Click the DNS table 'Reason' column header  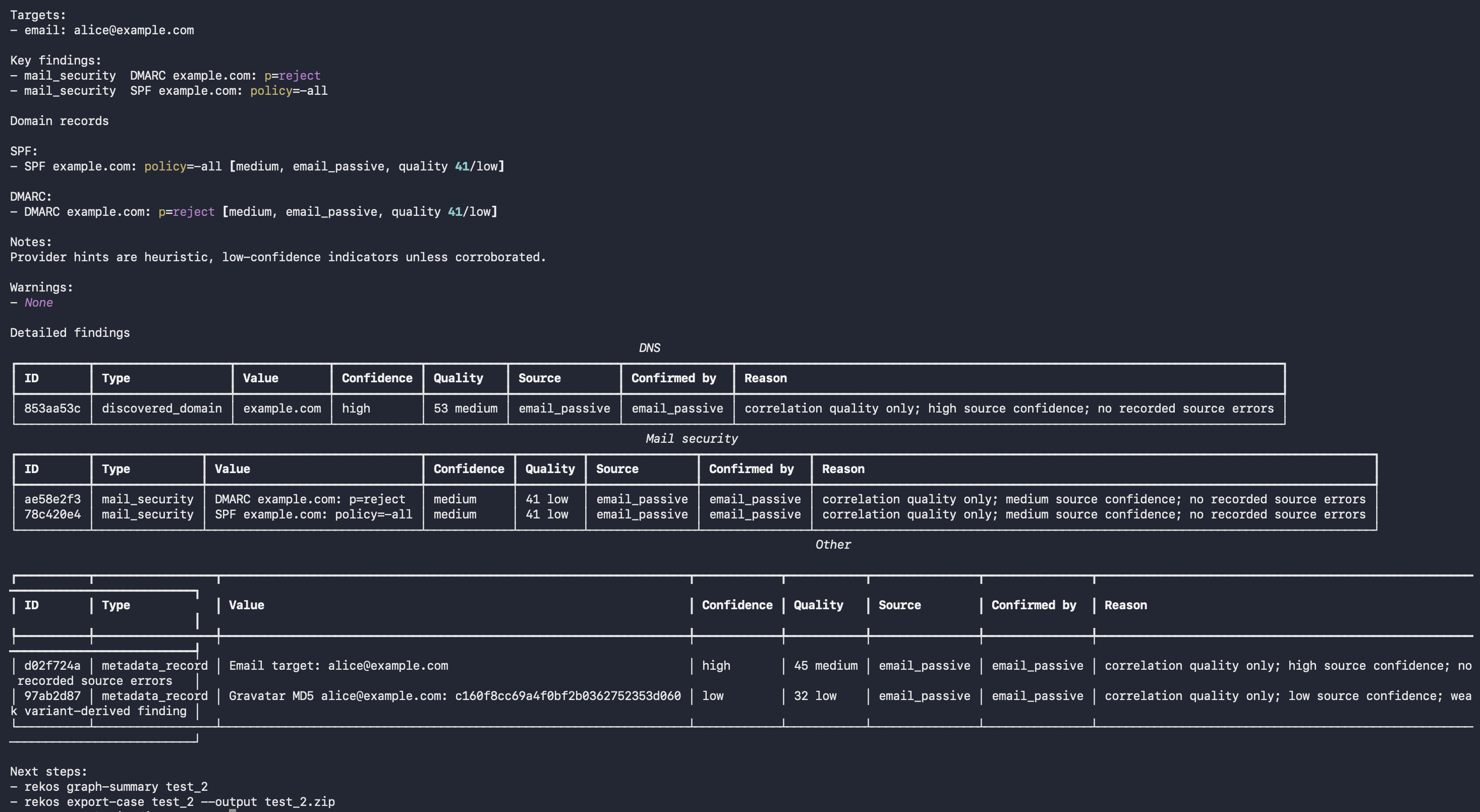[x=766, y=378]
